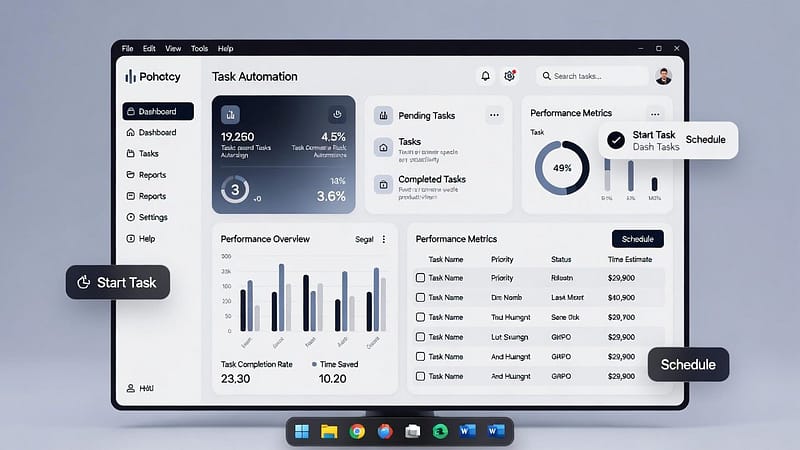Click the $10,900 time estimate cell

point(621,297)
